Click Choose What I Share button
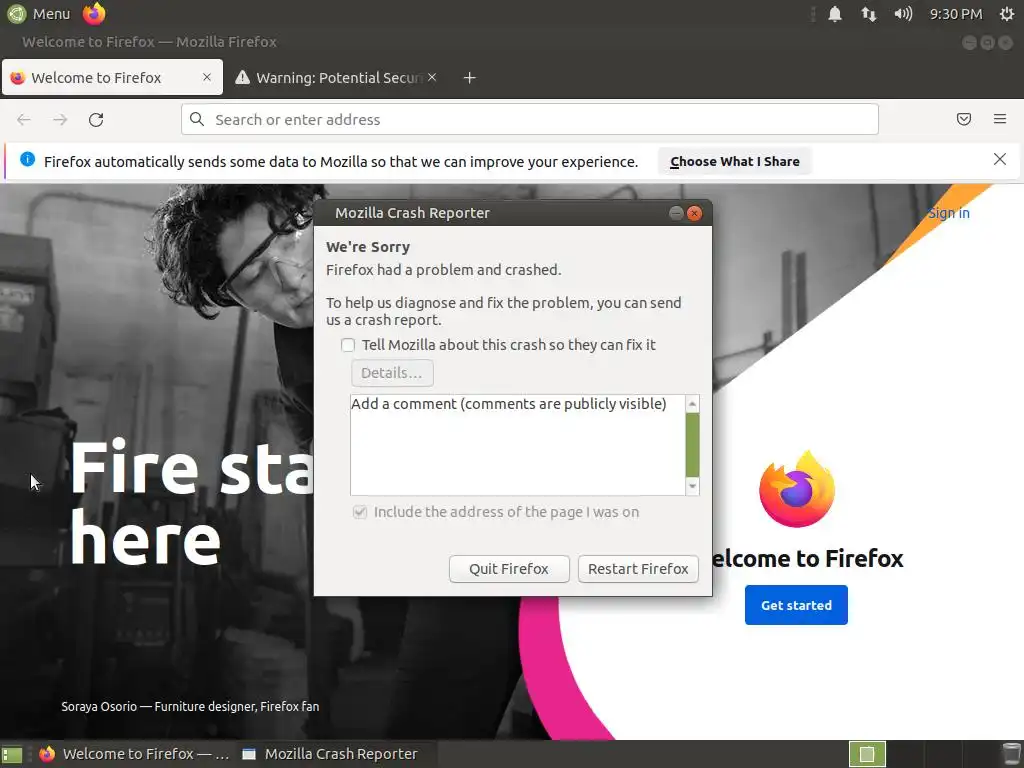Viewport: 1024px width, 768px height. pyautogui.click(x=735, y=161)
